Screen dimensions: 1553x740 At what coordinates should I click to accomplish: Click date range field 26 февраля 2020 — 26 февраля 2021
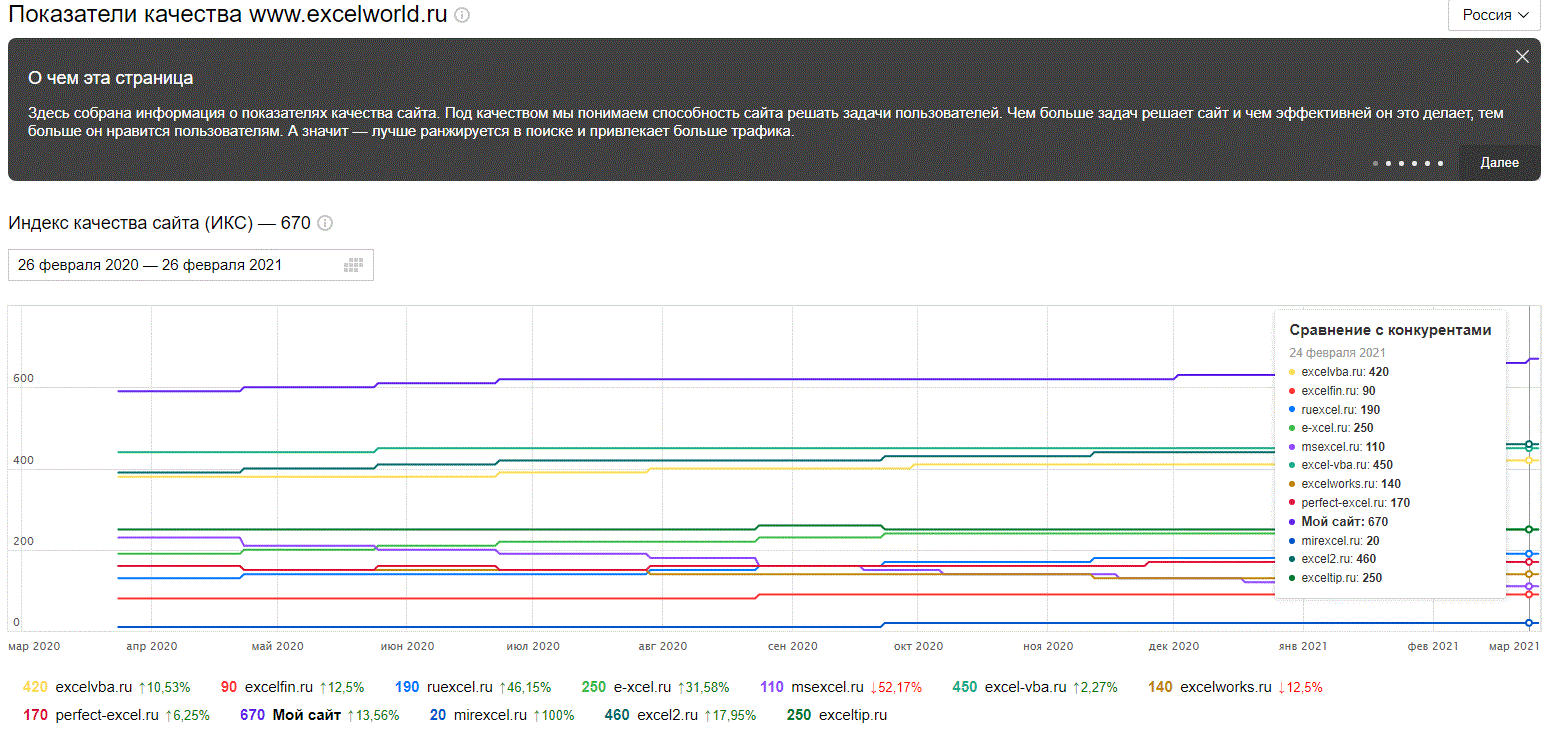pyautogui.click(x=190, y=265)
